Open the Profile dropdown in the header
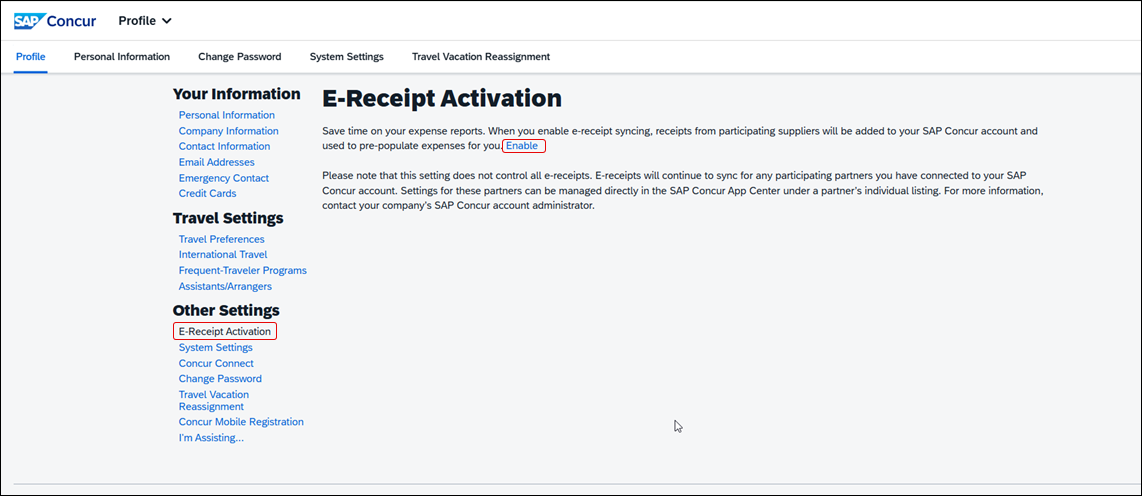 (145, 20)
